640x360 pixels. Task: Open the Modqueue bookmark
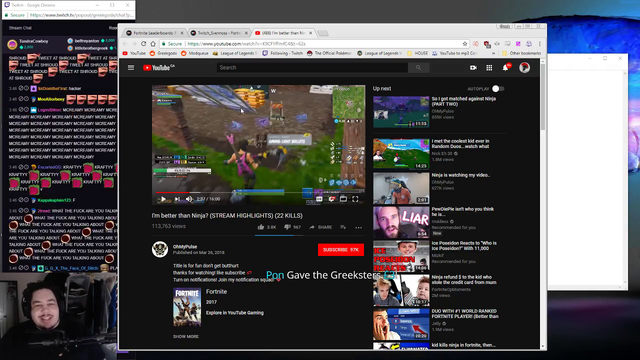[195, 53]
